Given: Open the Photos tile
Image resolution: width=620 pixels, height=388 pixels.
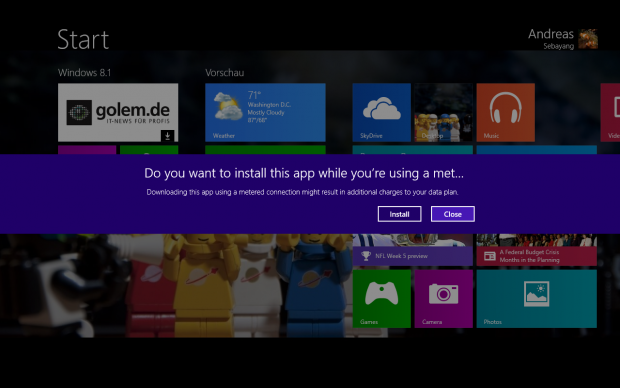Looking at the screenshot, I should 537,299.
